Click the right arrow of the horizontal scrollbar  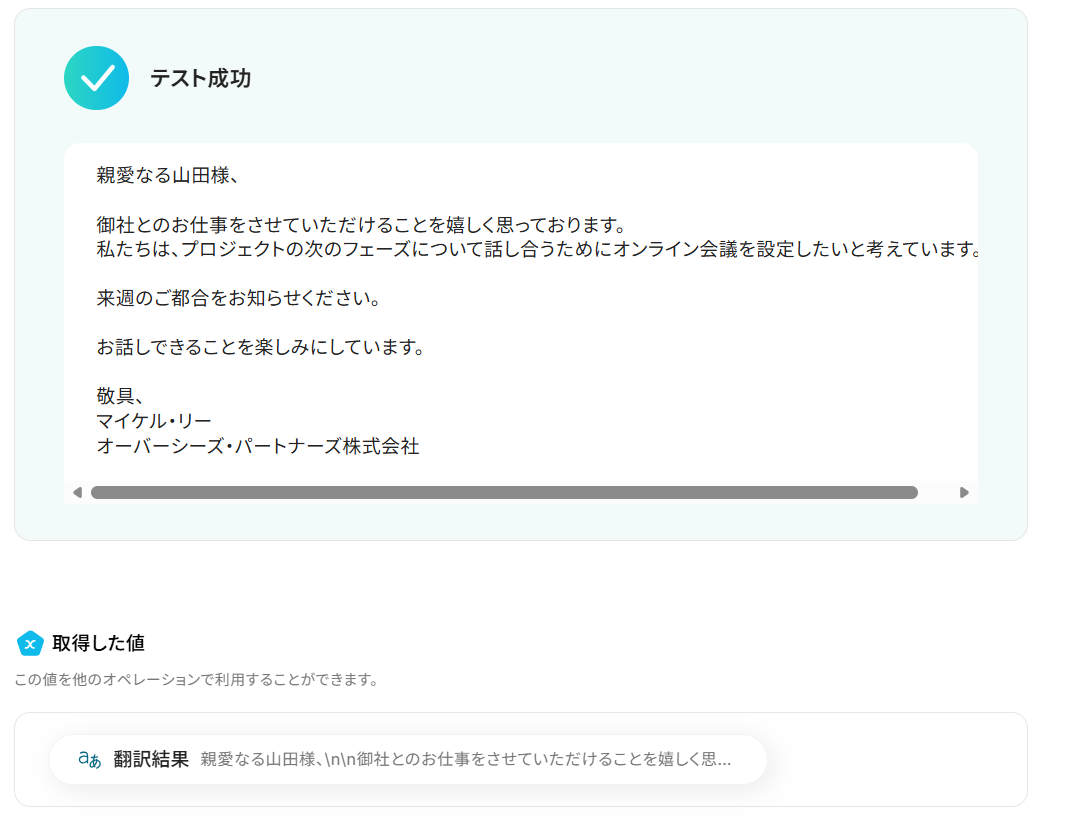click(964, 493)
